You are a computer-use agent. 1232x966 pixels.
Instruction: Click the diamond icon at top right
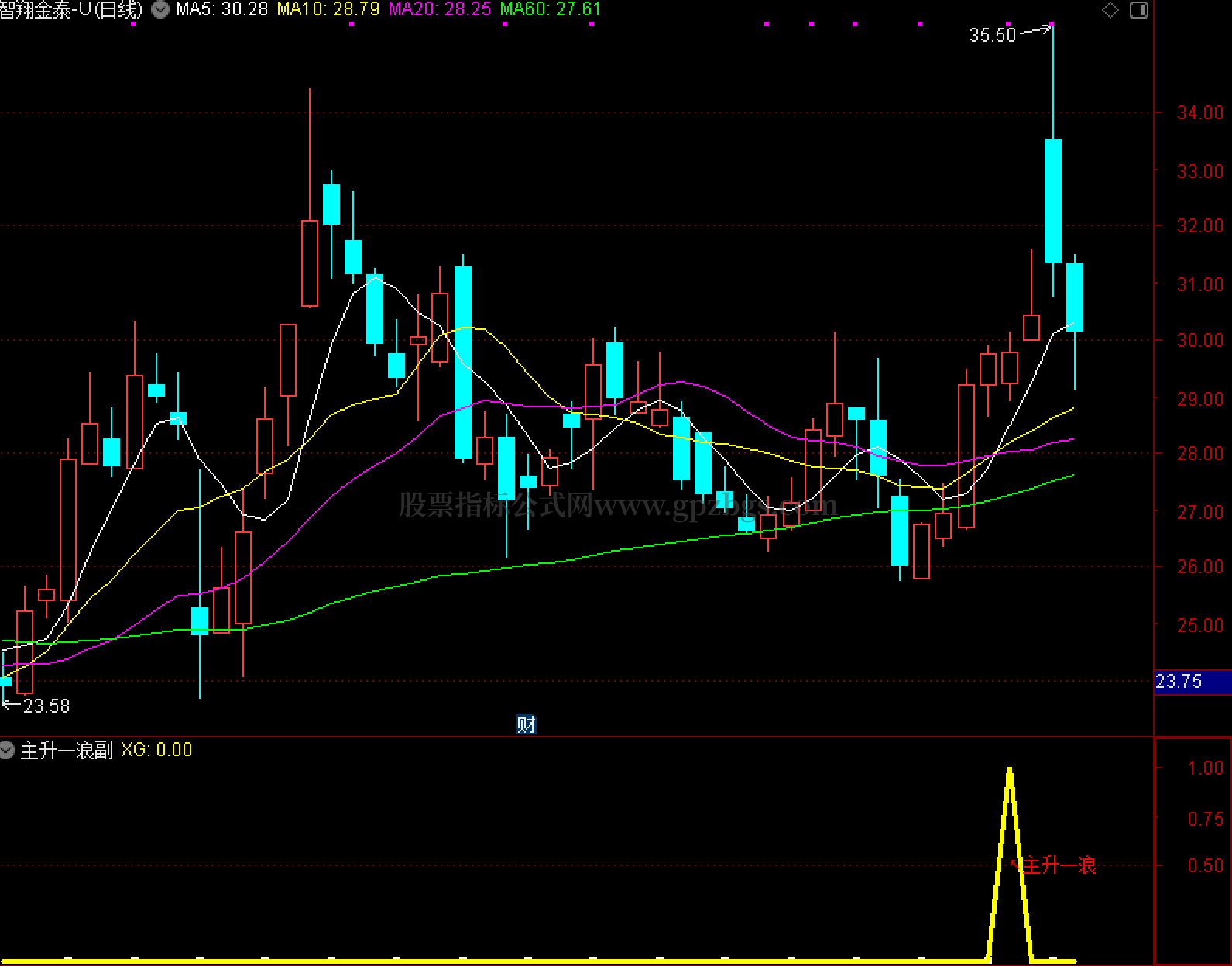(1110, 10)
